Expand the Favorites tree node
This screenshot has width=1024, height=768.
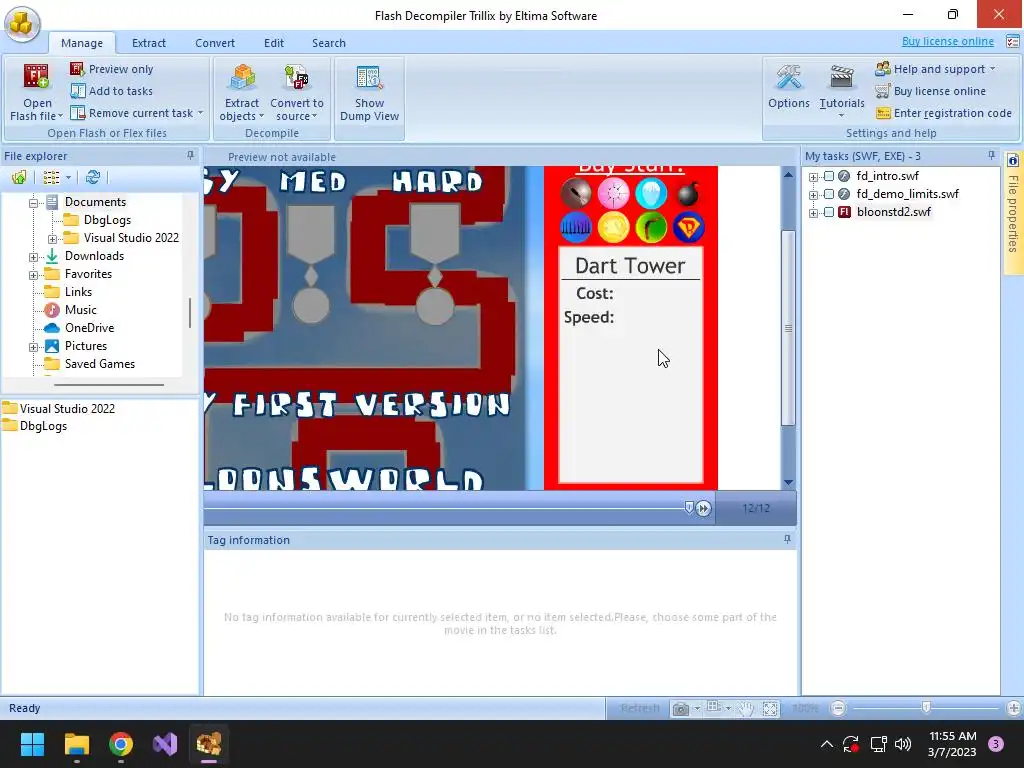(x=33, y=275)
